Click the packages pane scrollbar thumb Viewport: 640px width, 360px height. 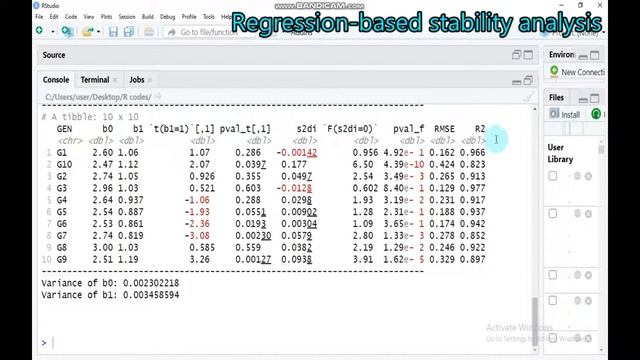point(601,149)
